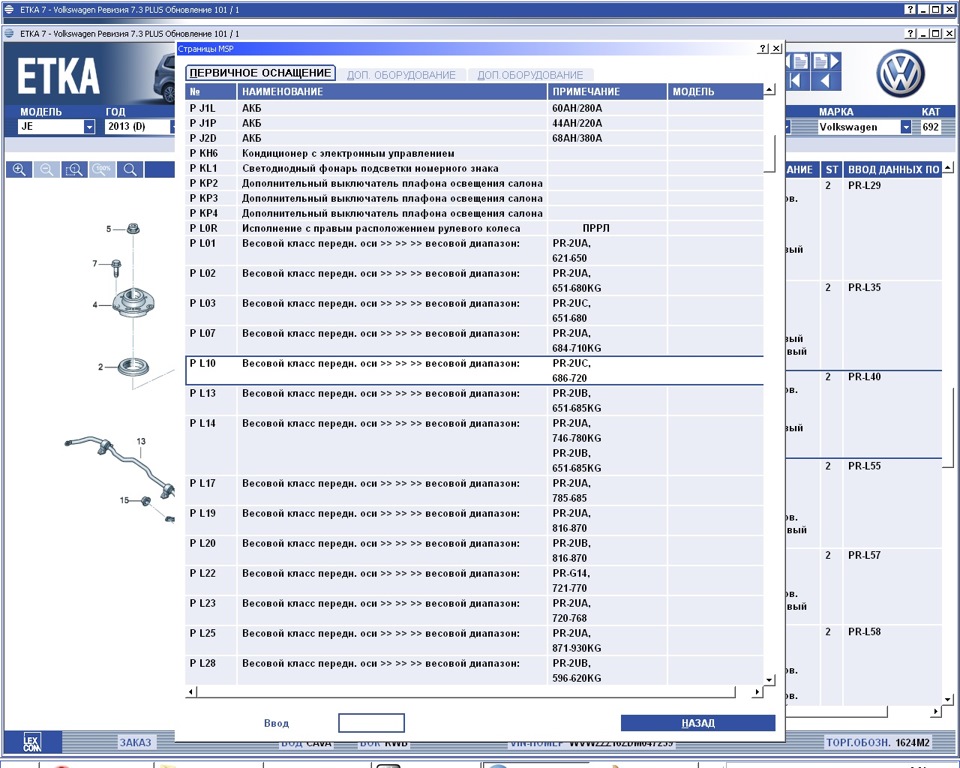Select row P L01 весовой класс
The height and width of the screenshot is (768, 960).
474,250
